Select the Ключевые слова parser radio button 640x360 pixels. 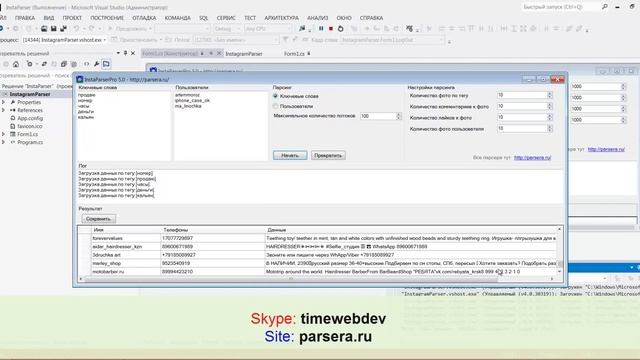pos(276,96)
